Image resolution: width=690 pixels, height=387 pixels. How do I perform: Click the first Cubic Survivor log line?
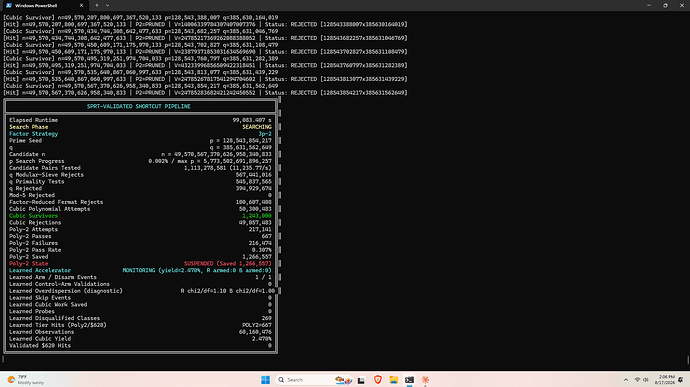(x=140, y=18)
